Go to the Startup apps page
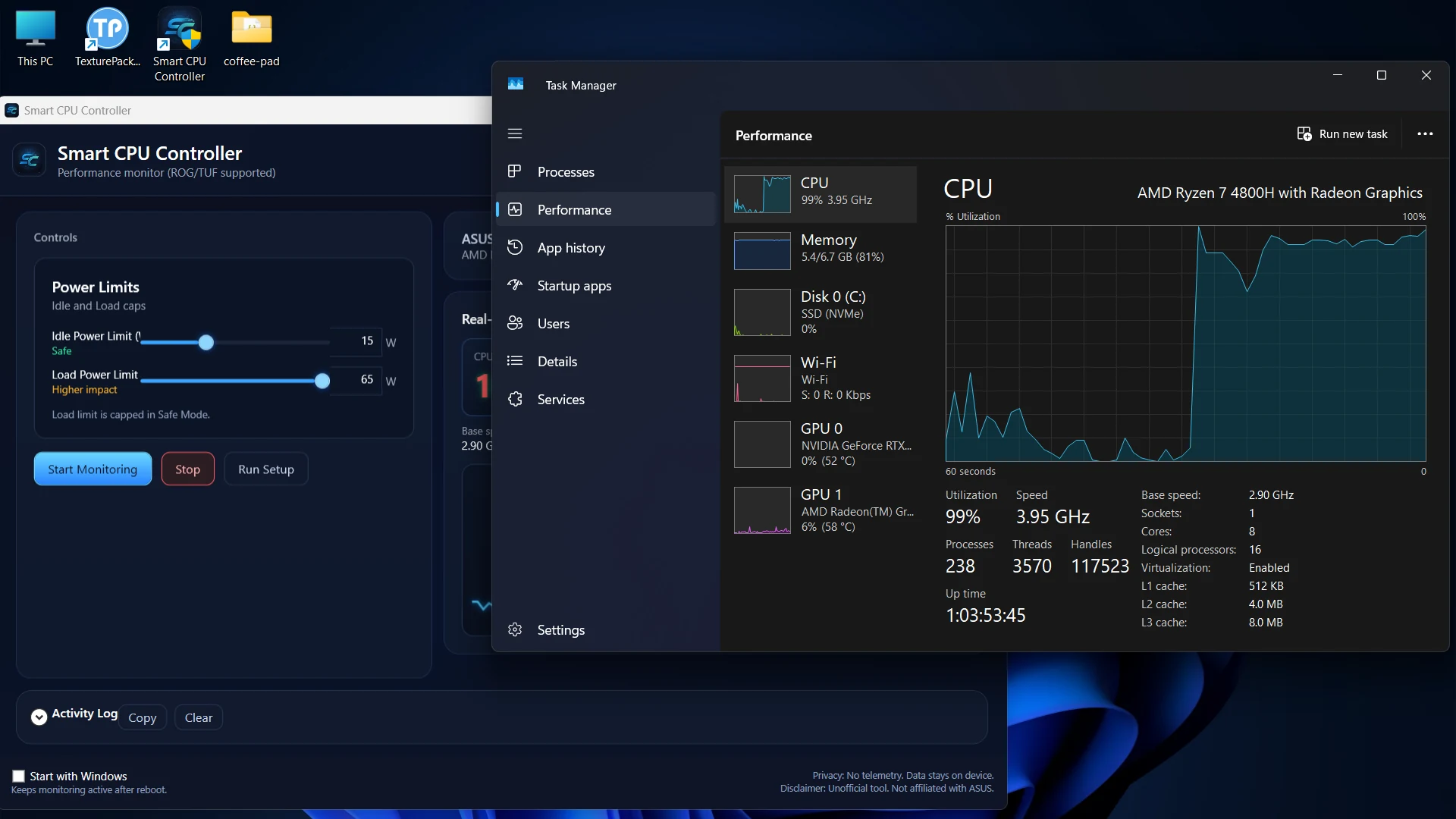 (605, 285)
